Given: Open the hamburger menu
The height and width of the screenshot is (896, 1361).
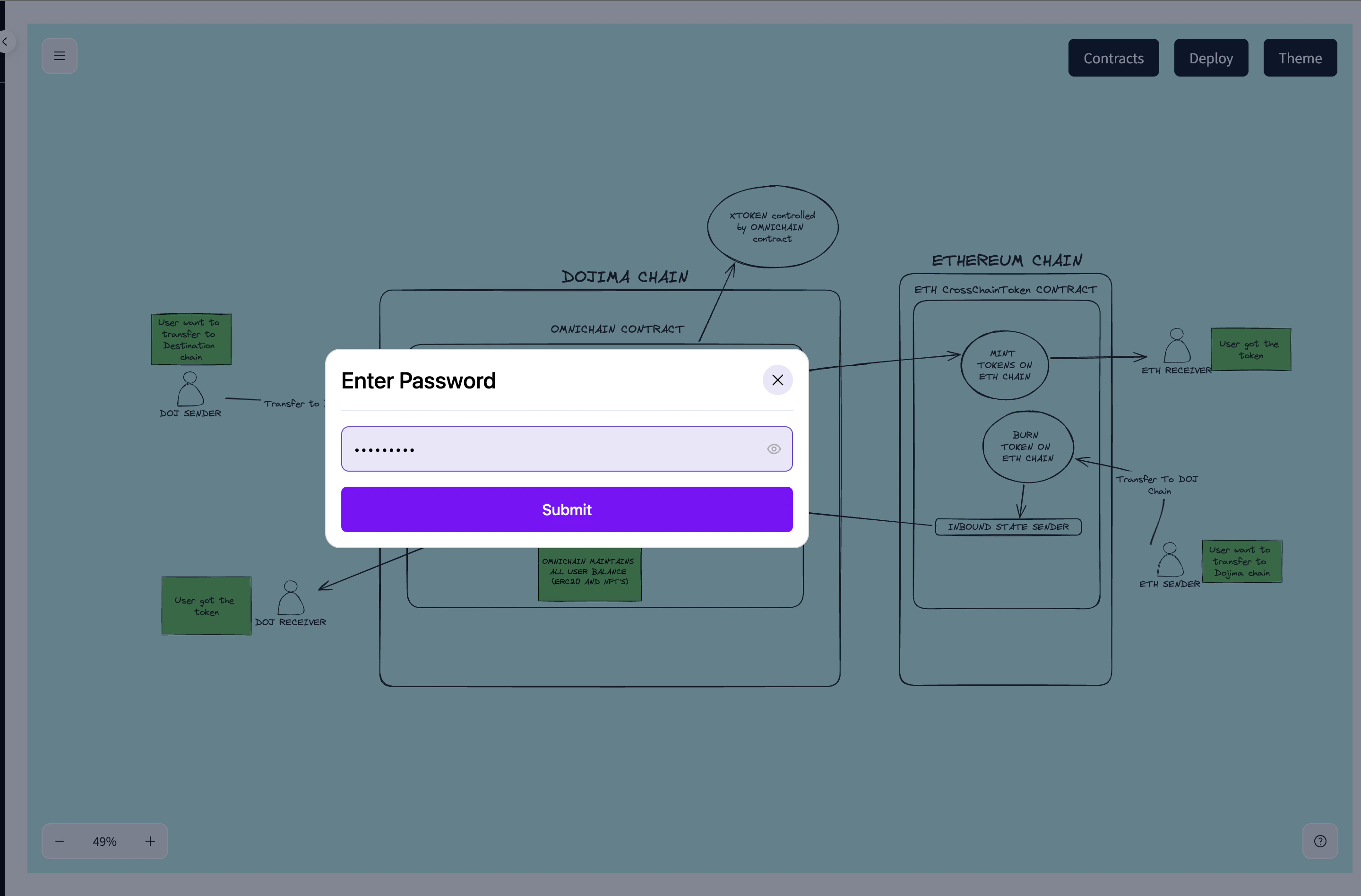Looking at the screenshot, I should (x=60, y=55).
